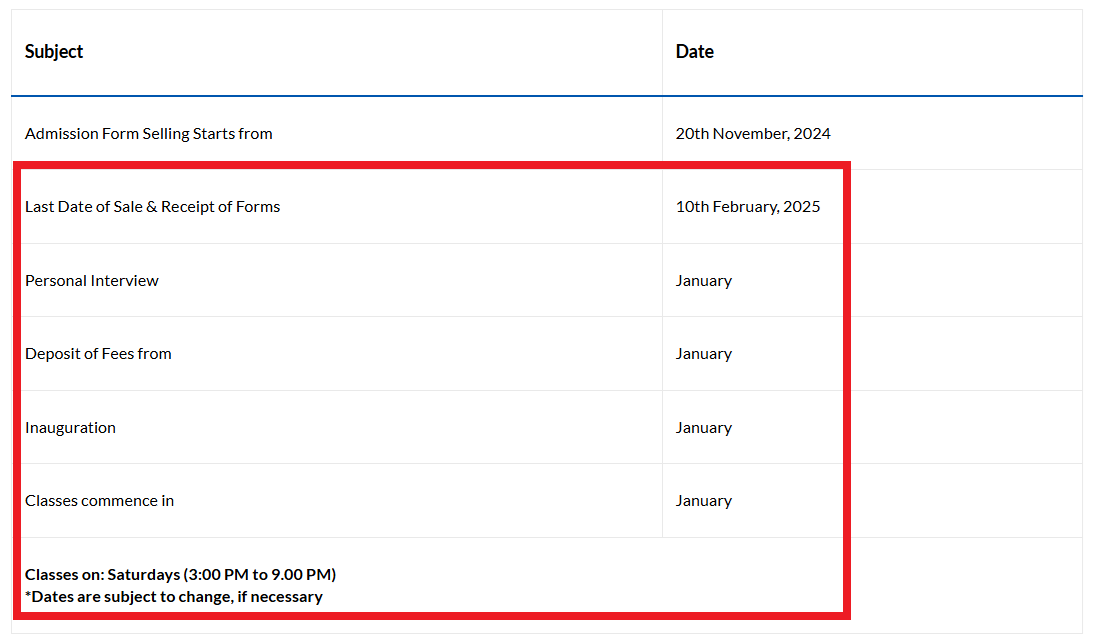1102x643 pixels.
Task: Click January date in Personal Interview row
Action: click(704, 281)
